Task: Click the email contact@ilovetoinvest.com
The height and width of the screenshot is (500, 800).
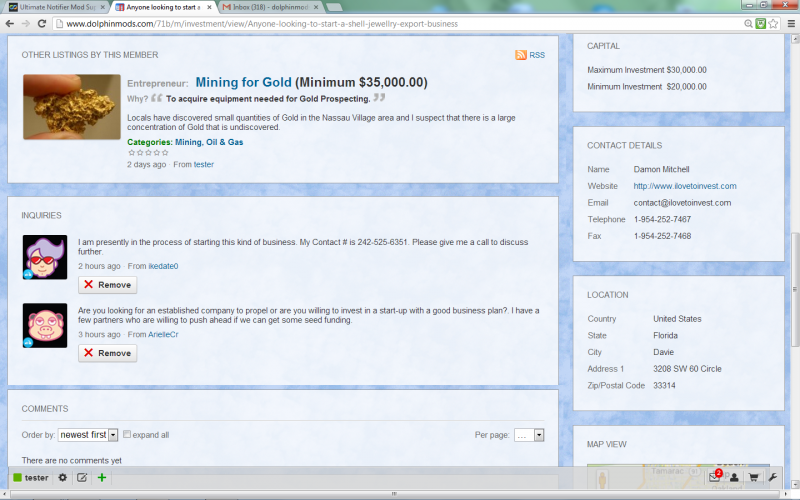Action: [682, 203]
